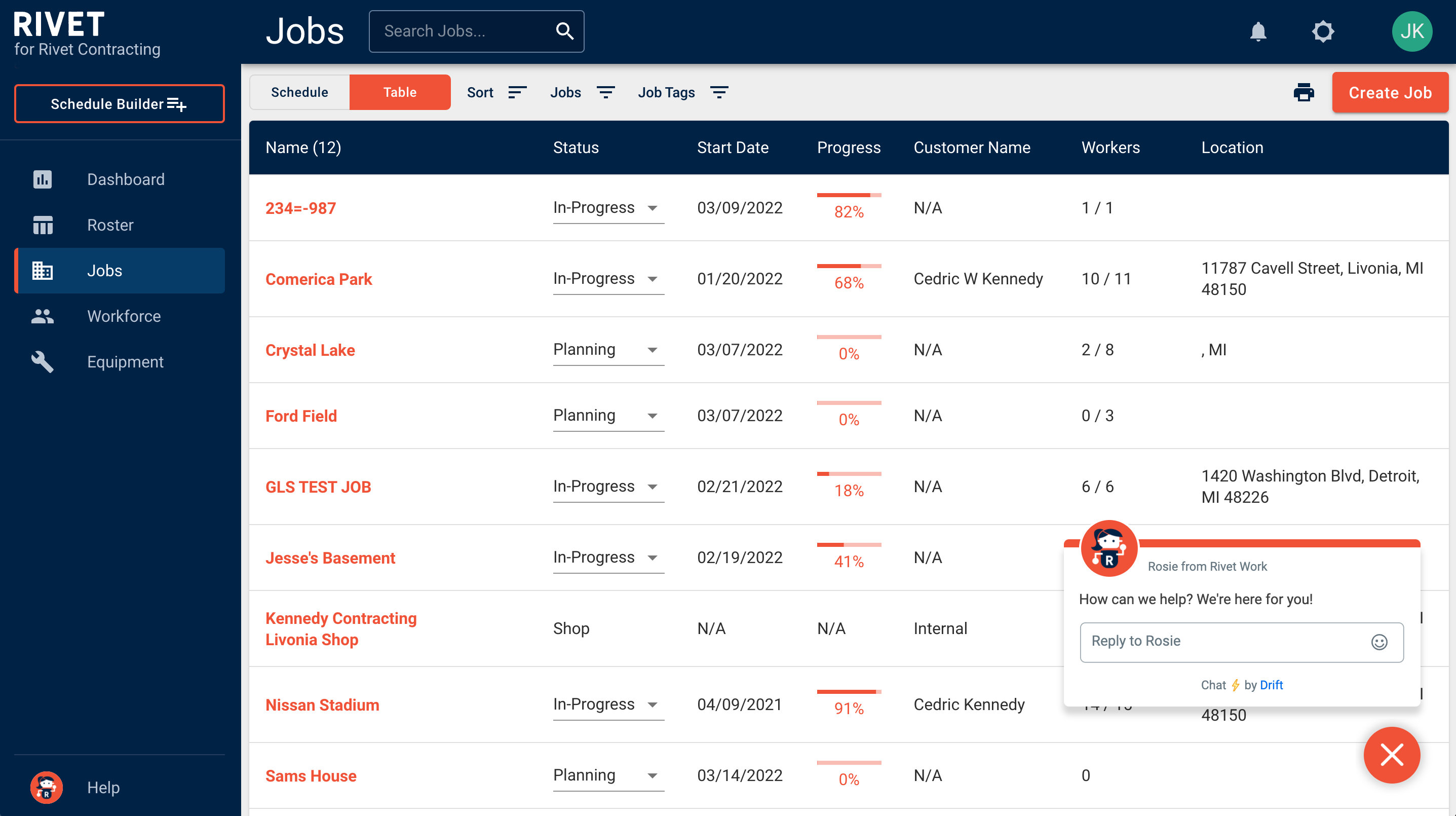Click the Workforce people icon
This screenshot has width=1456, height=816.
(43, 316)
